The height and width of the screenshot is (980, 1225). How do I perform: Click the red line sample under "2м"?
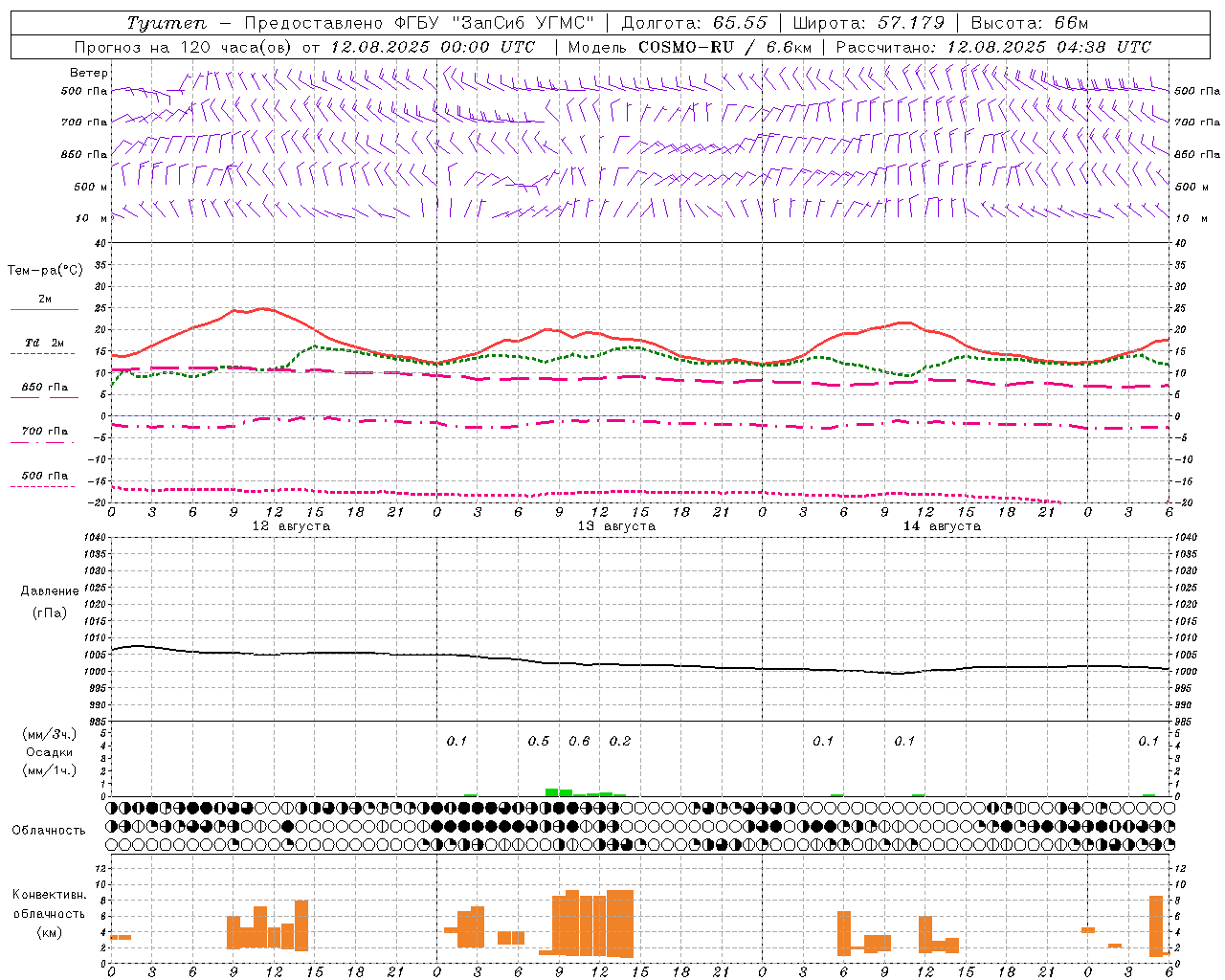[x=44, y=309]
